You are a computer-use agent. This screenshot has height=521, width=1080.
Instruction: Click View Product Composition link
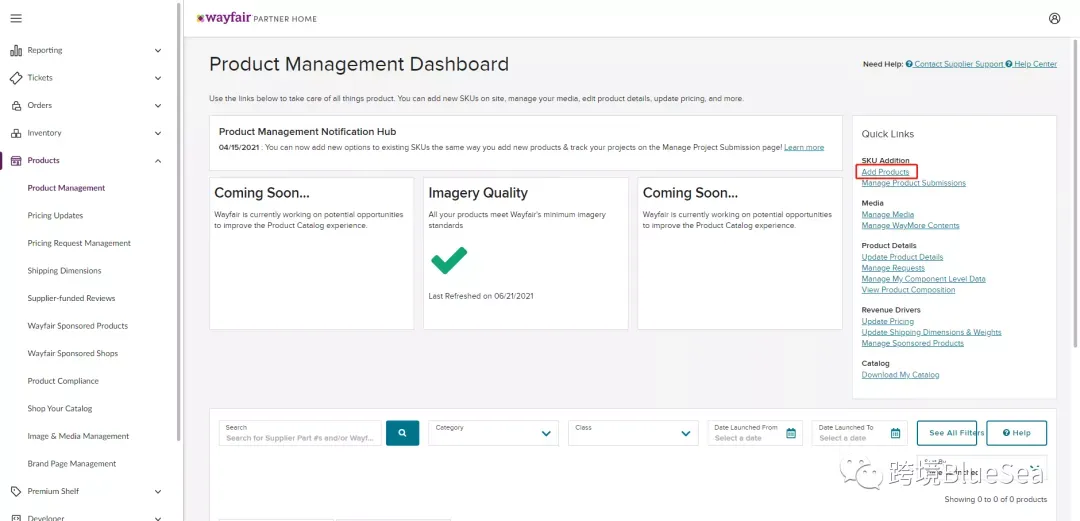coord(908,290)
